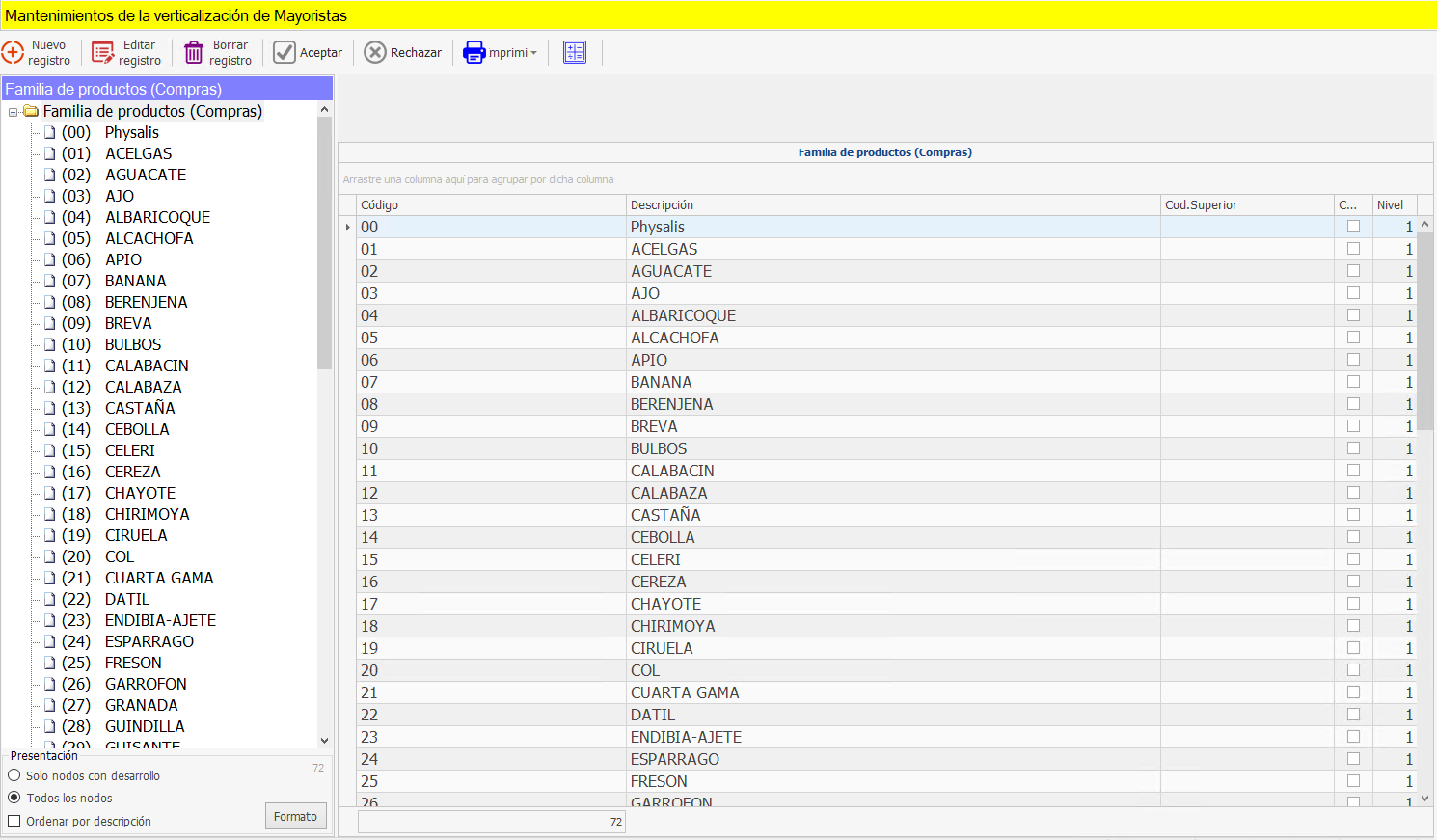Screen dimensions: 1437x840
Task: Click the Borrar registro trash icon
Action: 194,52
